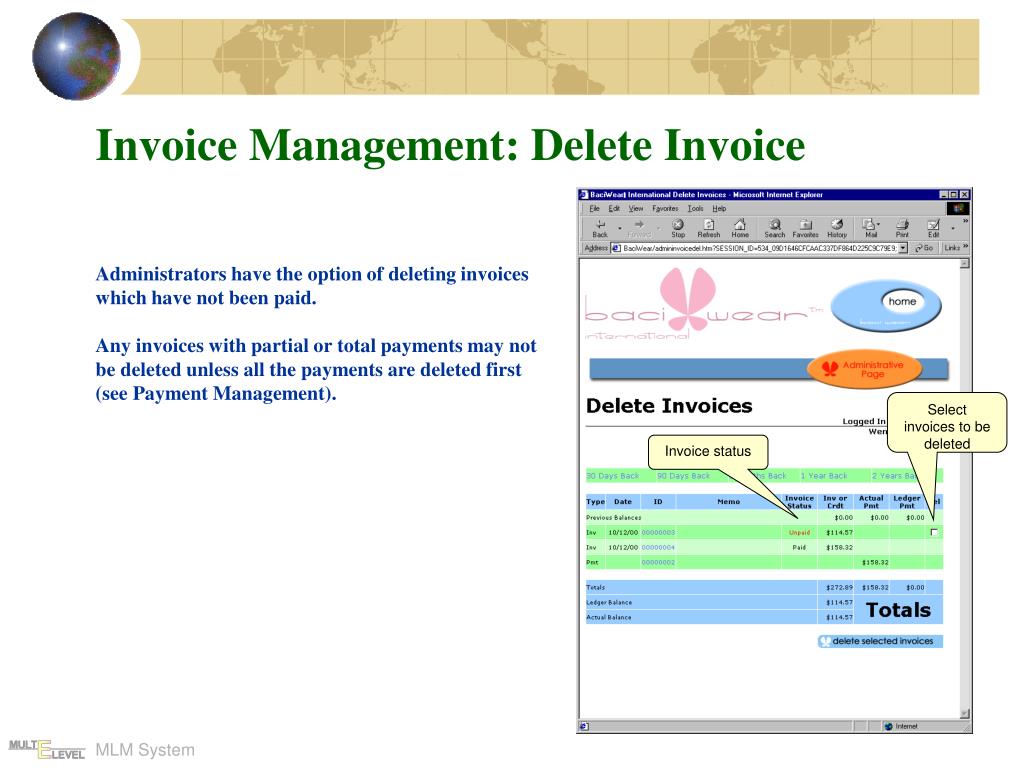Screen dimensions: 1024x768
Task: Open the Favorites menu in menu bar
Action: [x=665, y=209]
